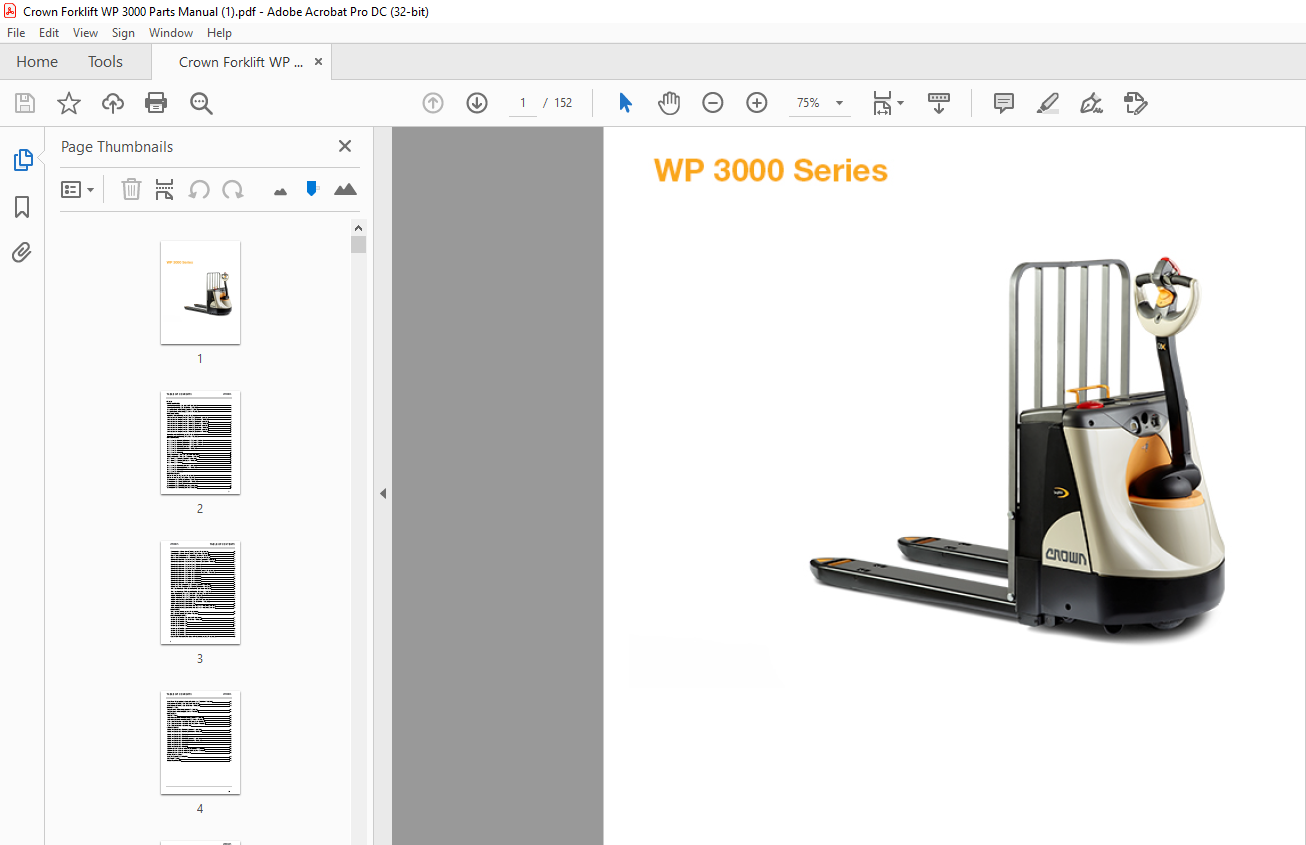Open the Edit menu
The image size is (1306, 845).
coord(49,33)
